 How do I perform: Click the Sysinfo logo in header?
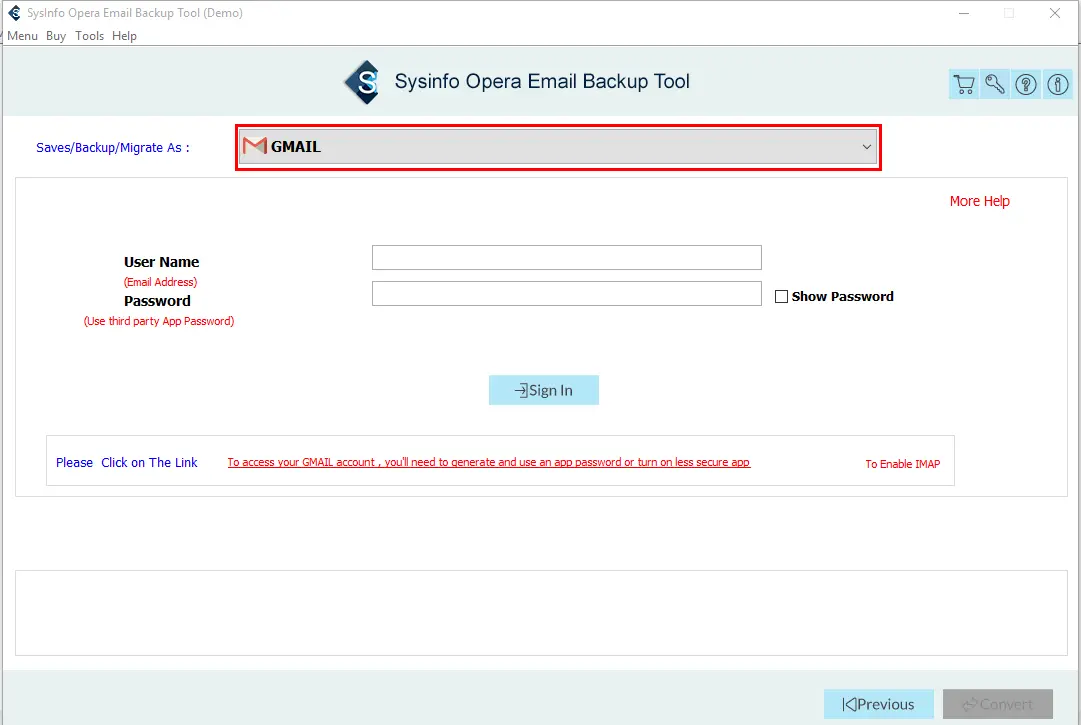click(x=363, y=82)
